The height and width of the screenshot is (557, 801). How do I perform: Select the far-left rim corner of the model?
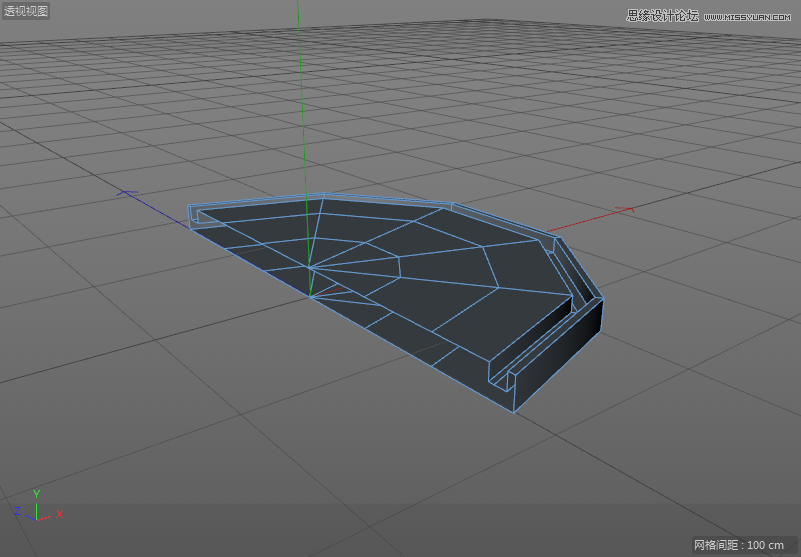click(x=189, y=208)
